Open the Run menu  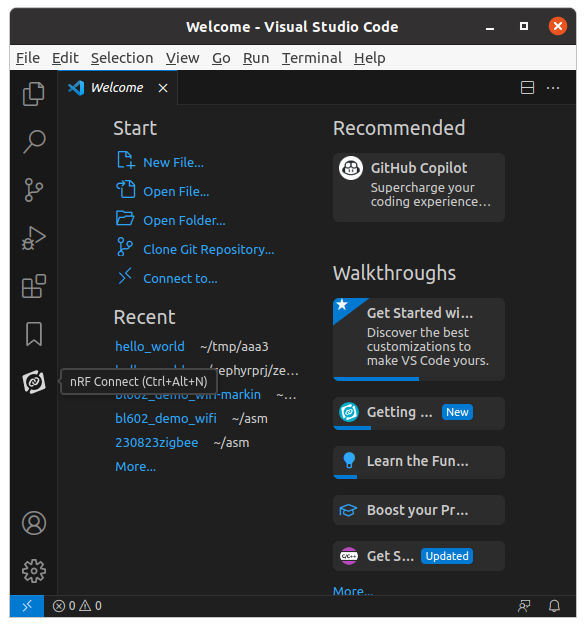[x=256, y=58]
